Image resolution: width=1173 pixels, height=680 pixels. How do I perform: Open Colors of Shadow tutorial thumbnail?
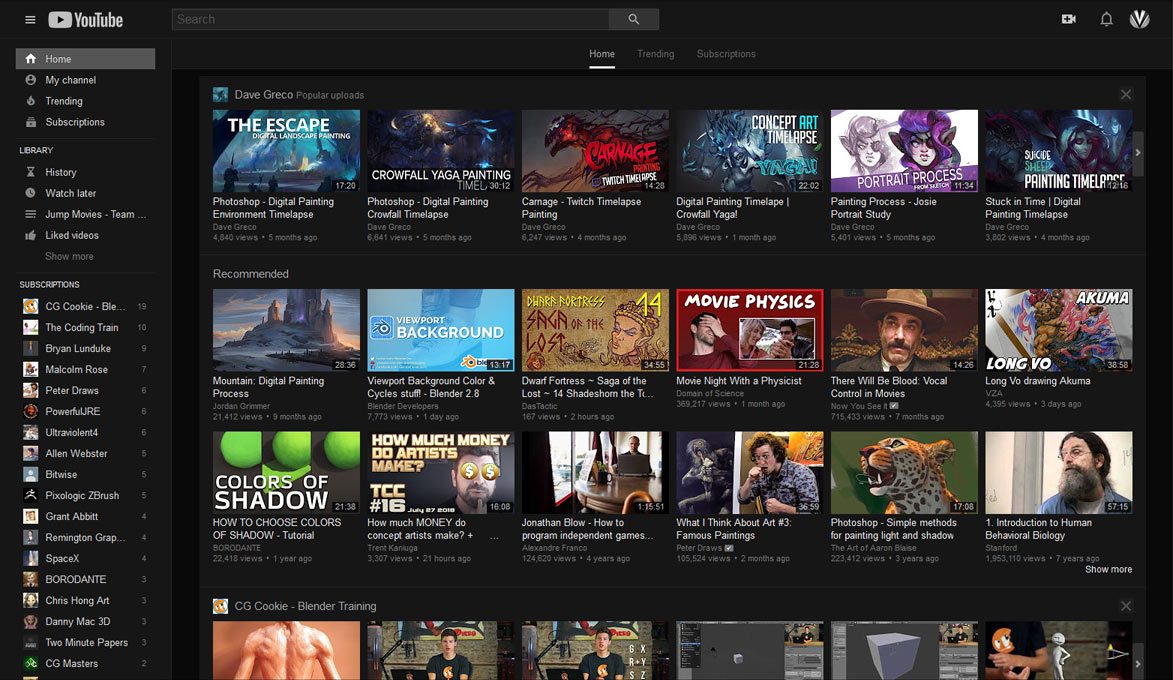click(x=286, y=472)
